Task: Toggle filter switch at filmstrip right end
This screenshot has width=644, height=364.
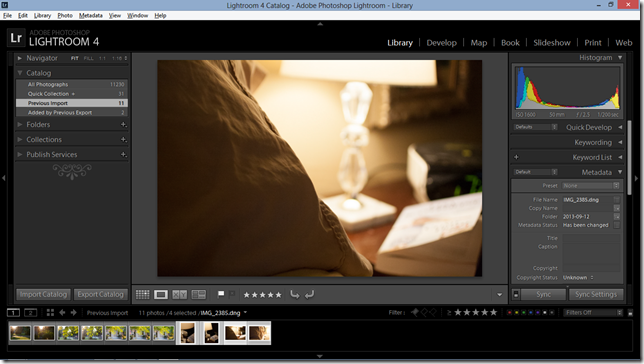Action: coord(630,313)
